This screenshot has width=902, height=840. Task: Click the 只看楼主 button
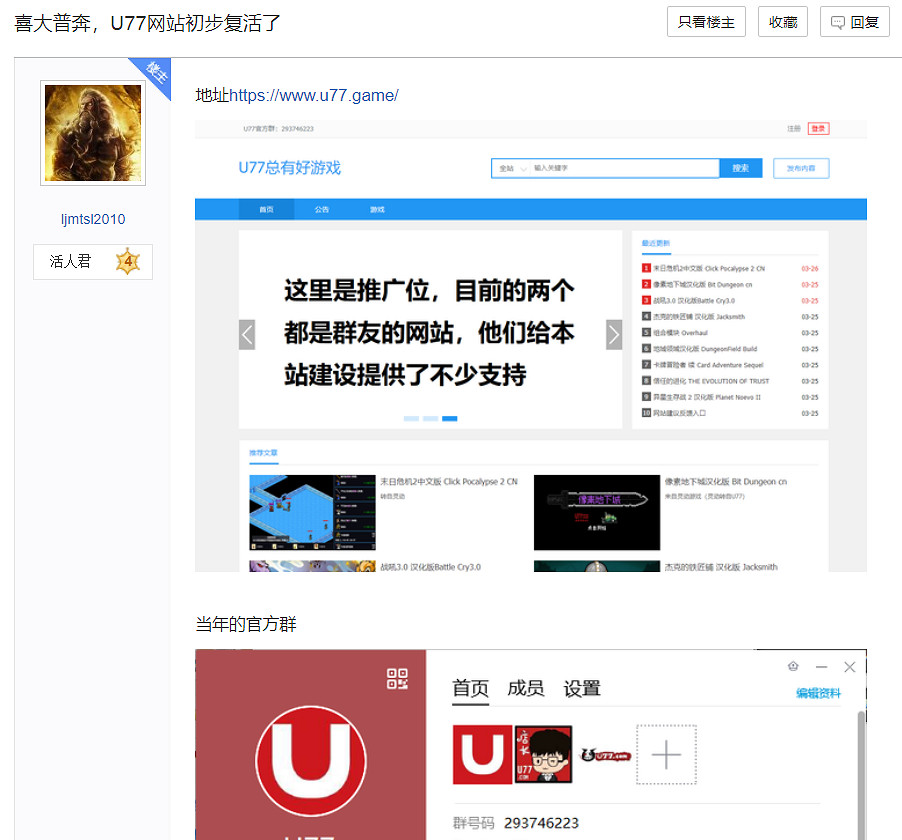click(705, 21)
